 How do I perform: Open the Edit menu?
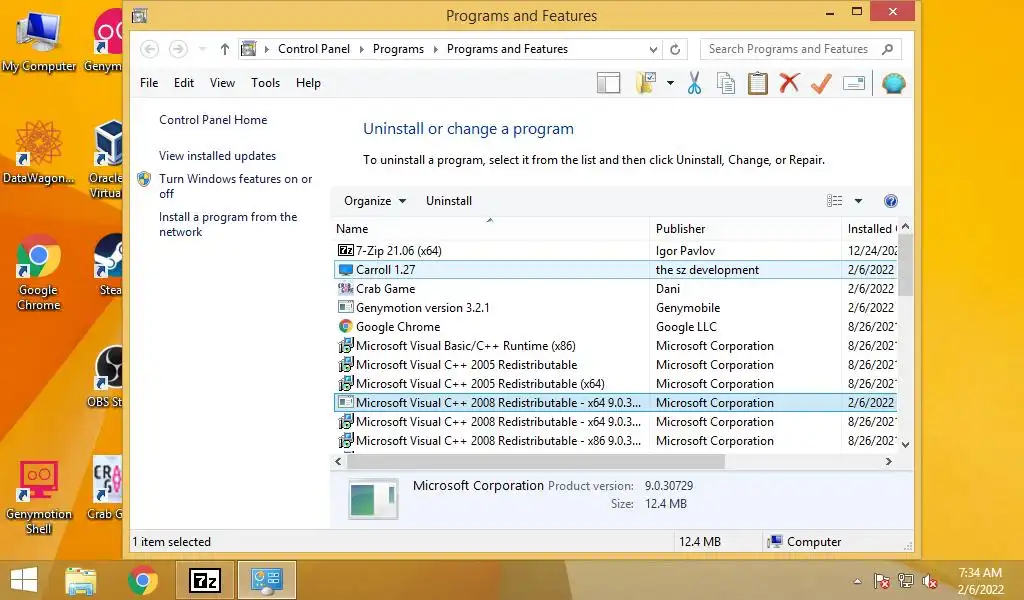pos(184,83)
